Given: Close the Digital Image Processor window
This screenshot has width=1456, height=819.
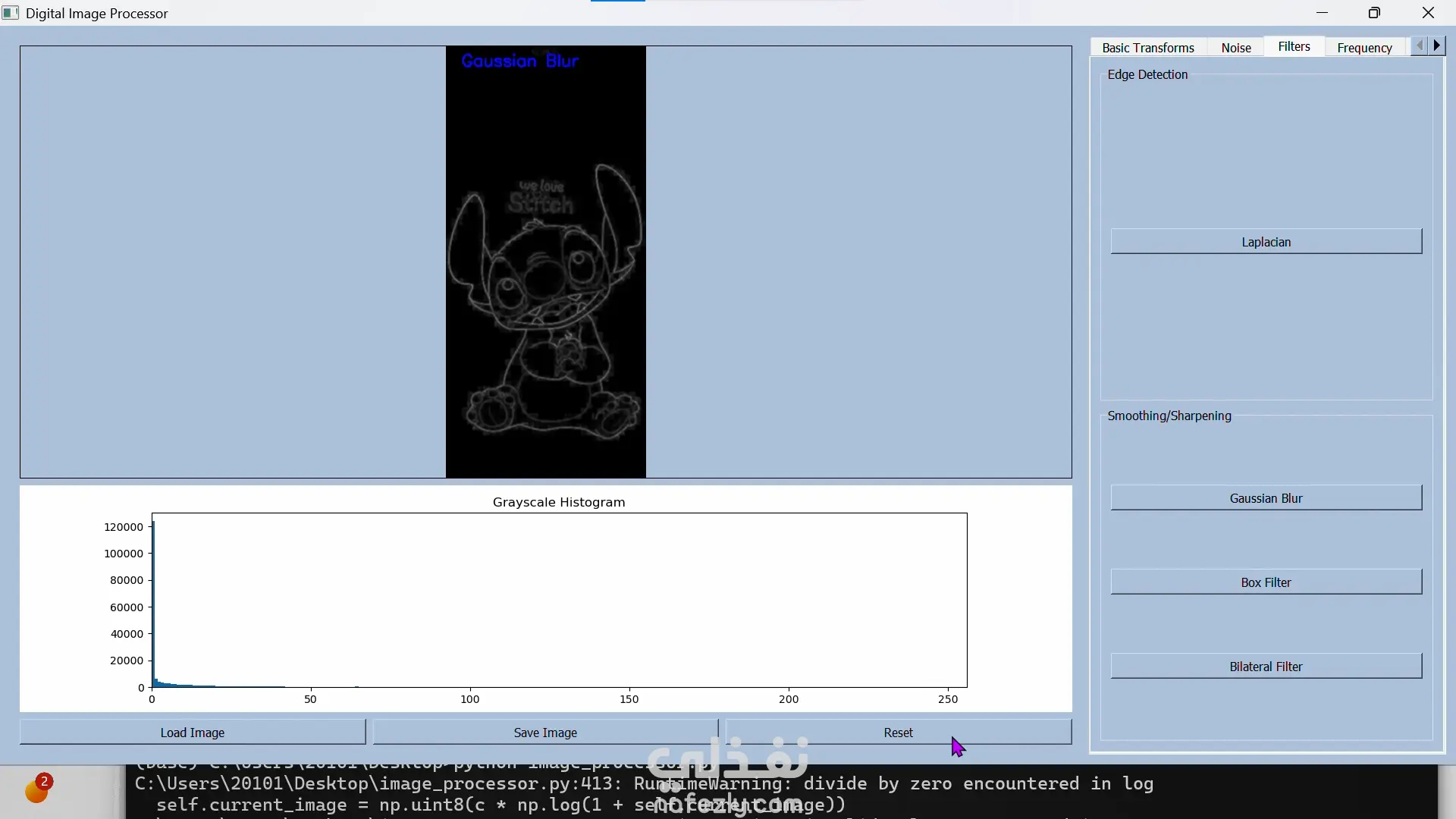Looking at the screenshot, I should [1428, 13].
